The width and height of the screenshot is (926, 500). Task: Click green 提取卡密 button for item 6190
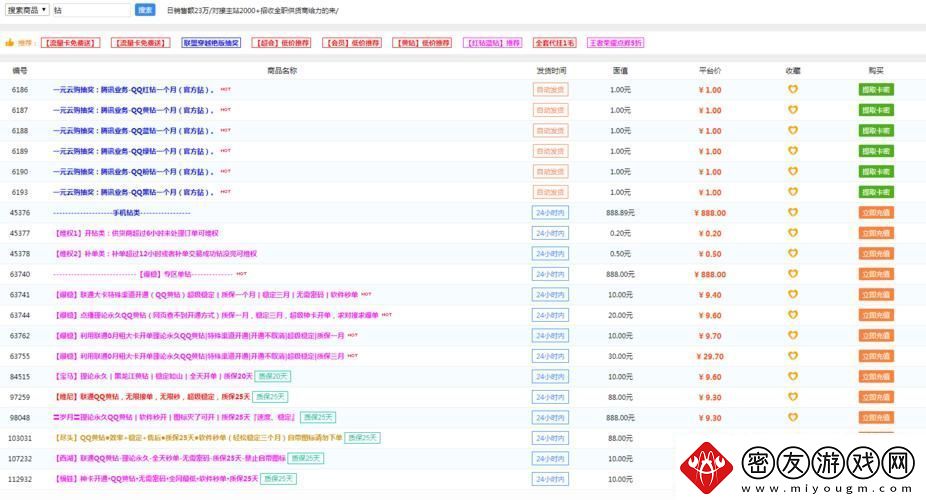[x=876, y=172]
